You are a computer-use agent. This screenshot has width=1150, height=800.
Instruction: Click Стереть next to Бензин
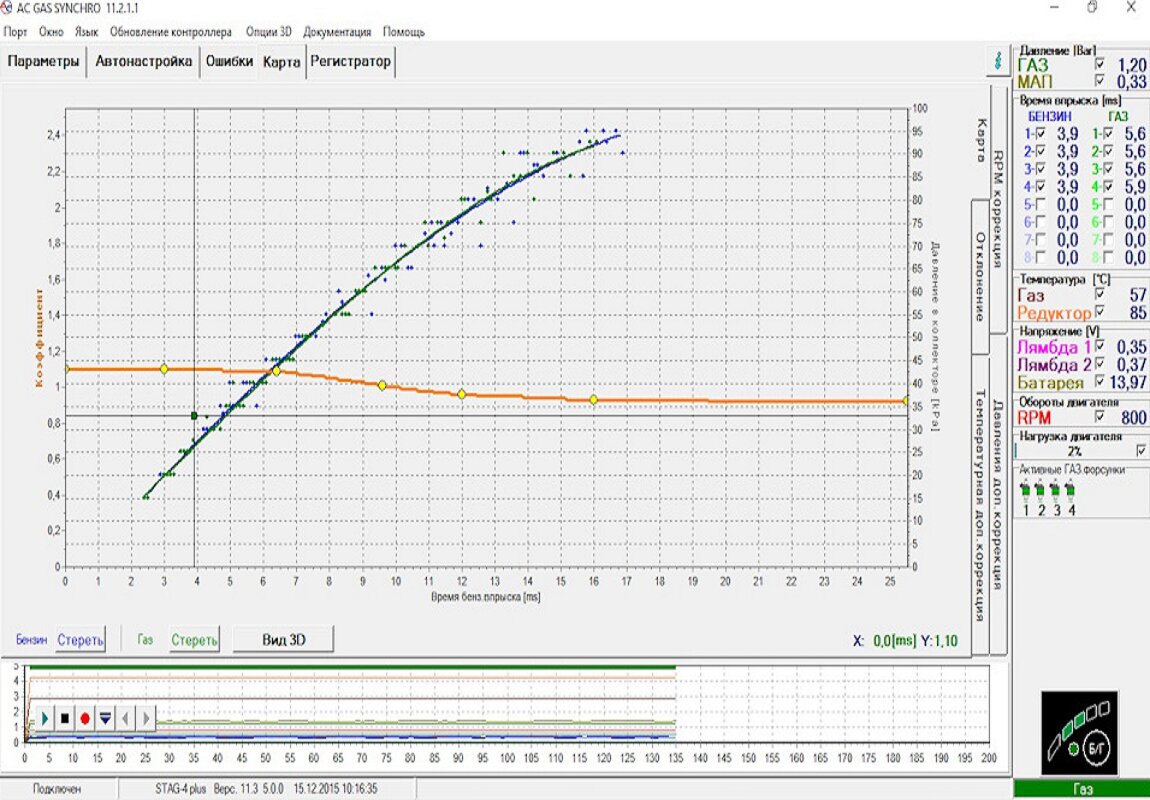tap(80, 640)
